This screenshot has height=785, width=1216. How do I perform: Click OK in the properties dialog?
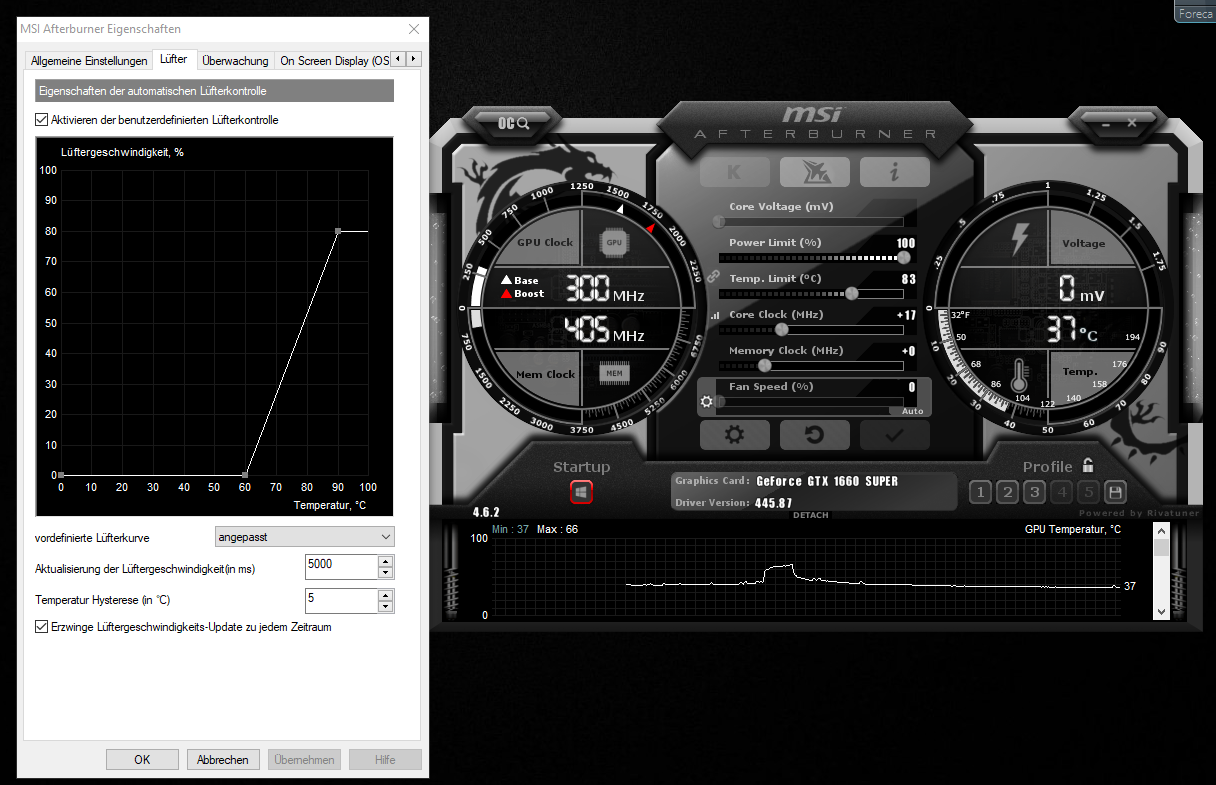142,760
